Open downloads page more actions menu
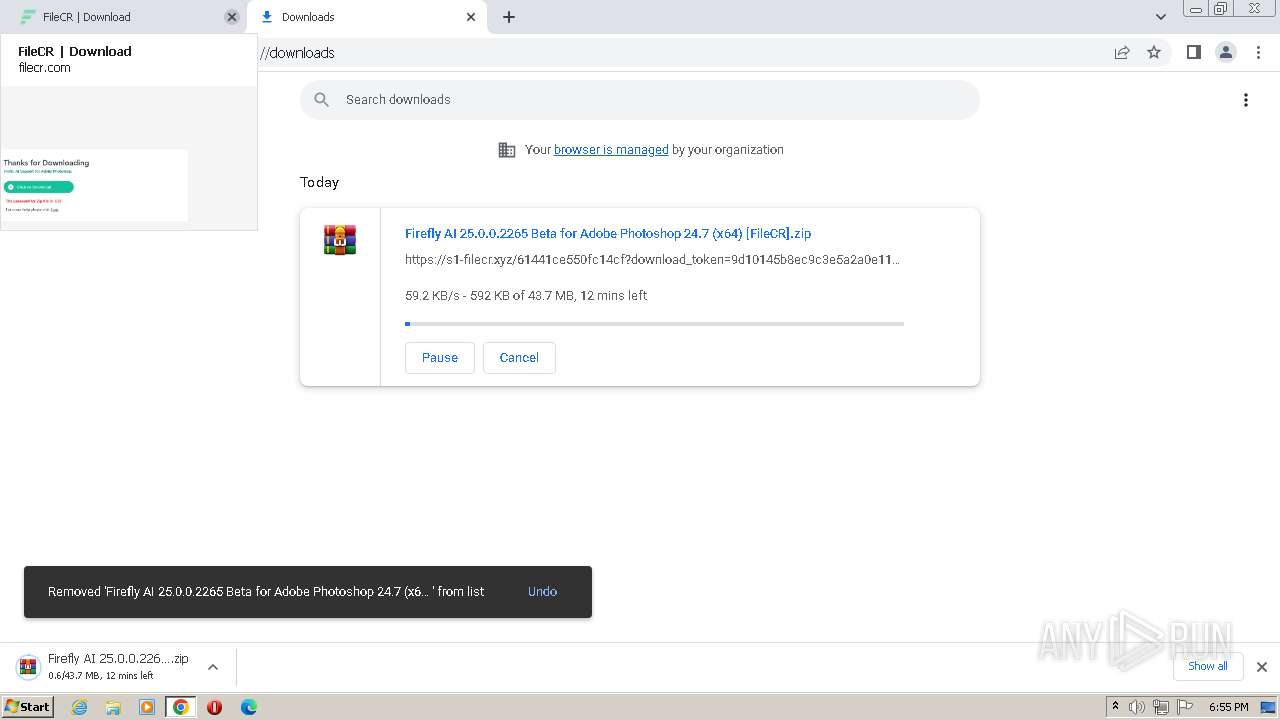The height and width of the screenshot is (720, 1280). point(1246,100)
